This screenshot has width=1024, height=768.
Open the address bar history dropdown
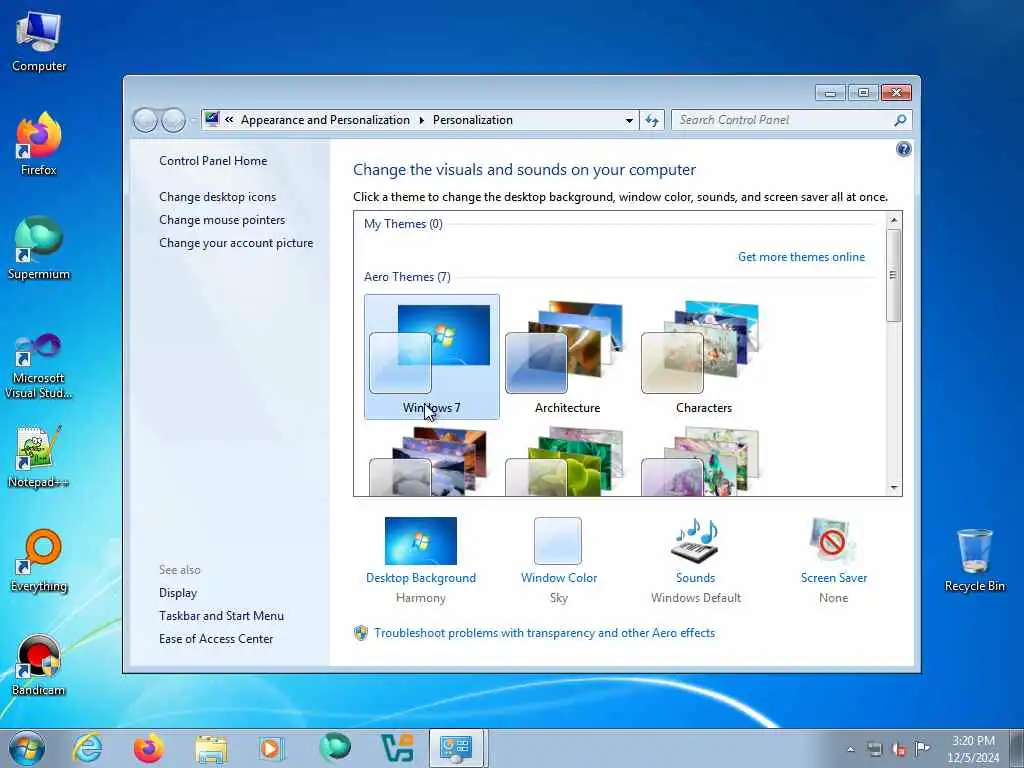629,120
